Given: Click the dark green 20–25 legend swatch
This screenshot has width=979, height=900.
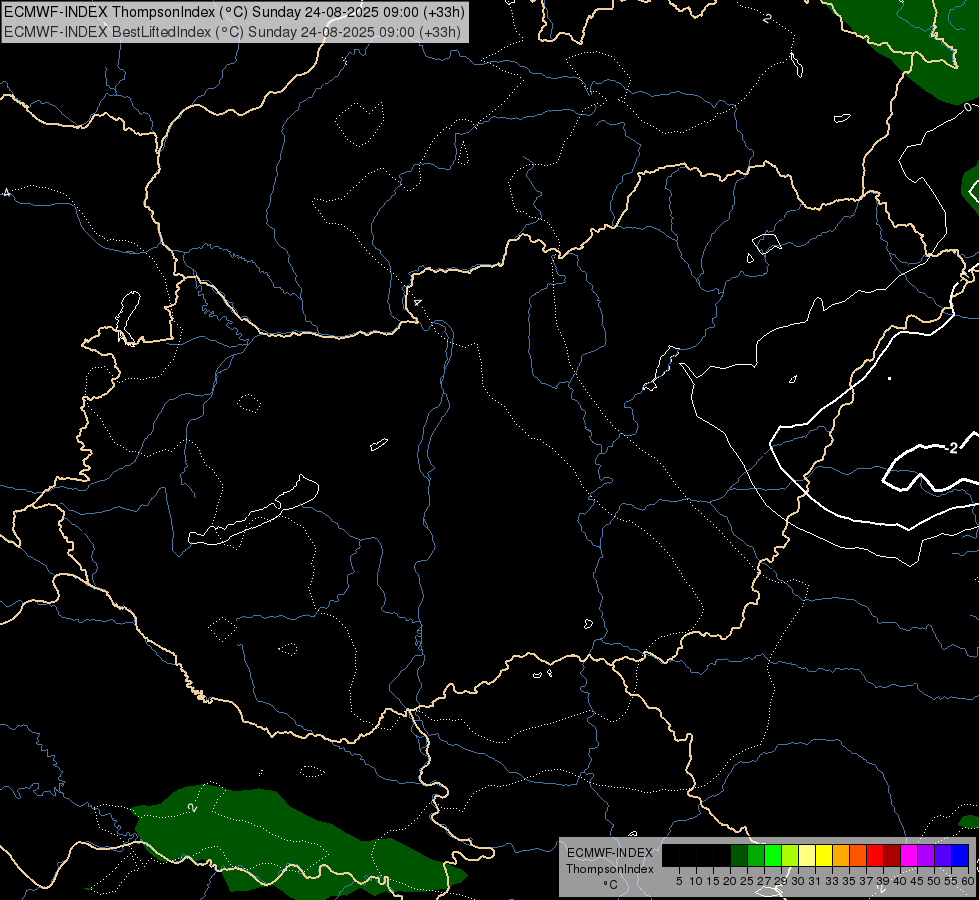Looking at the screenshot, I should point(739,855).
